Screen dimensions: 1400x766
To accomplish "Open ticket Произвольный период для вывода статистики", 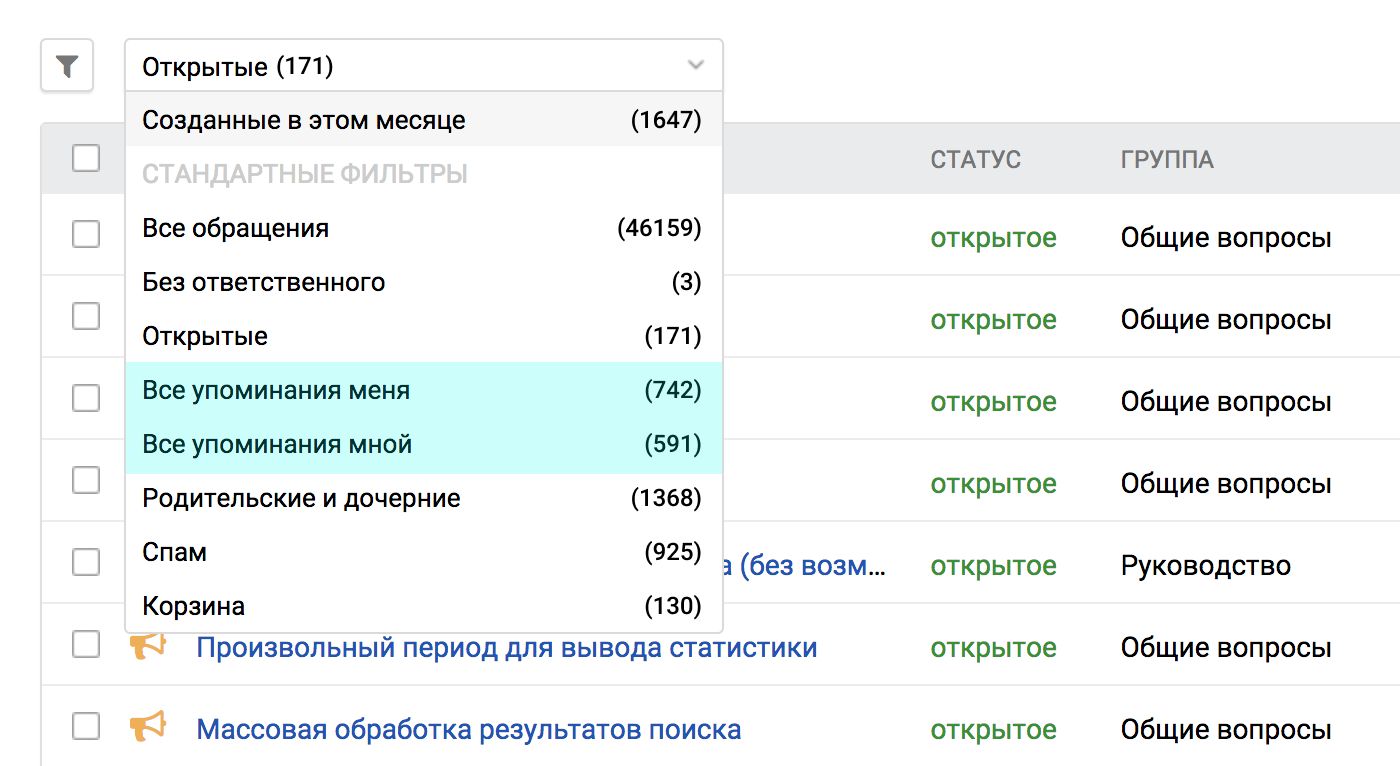I will pyautogui.click(x=506, y=648).
